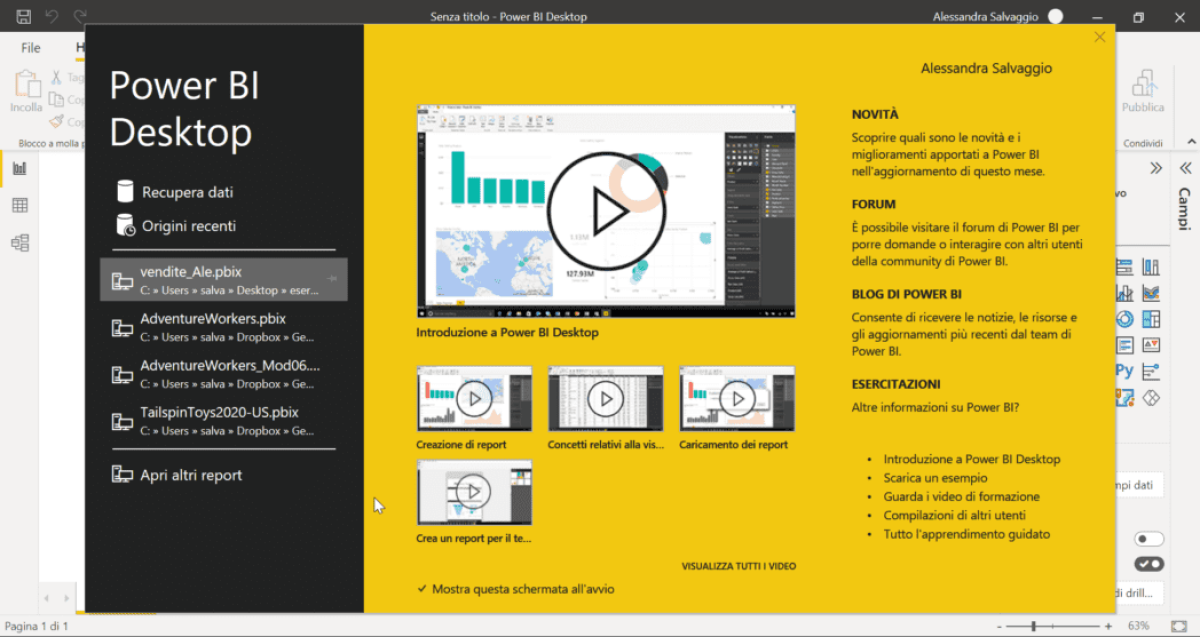
Task: Click the folder icon beside Apri altri report
Action: pyautogui.click(x=122, y=474)
